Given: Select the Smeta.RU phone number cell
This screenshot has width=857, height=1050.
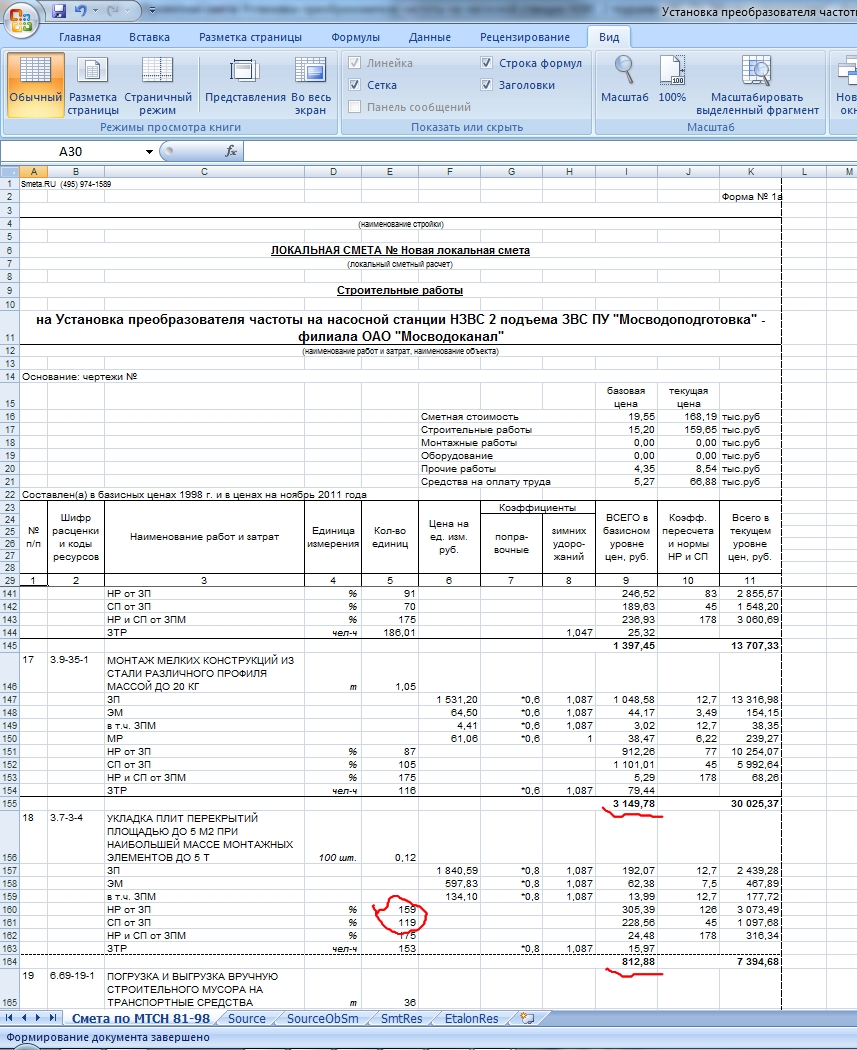Looking at the screenshot, I should [x=66, y=184].
